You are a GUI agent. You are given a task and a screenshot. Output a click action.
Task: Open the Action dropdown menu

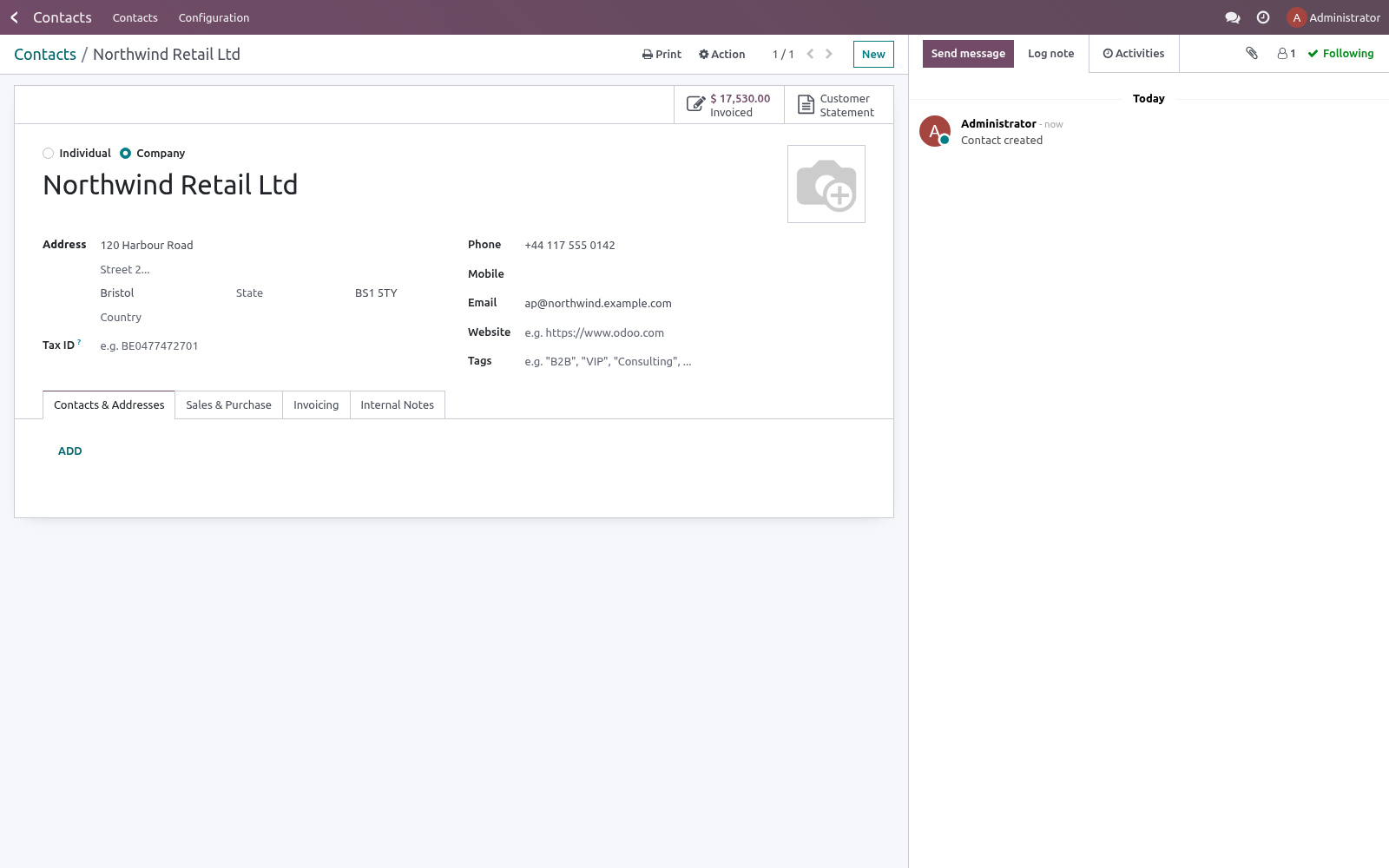click(722, 54)
